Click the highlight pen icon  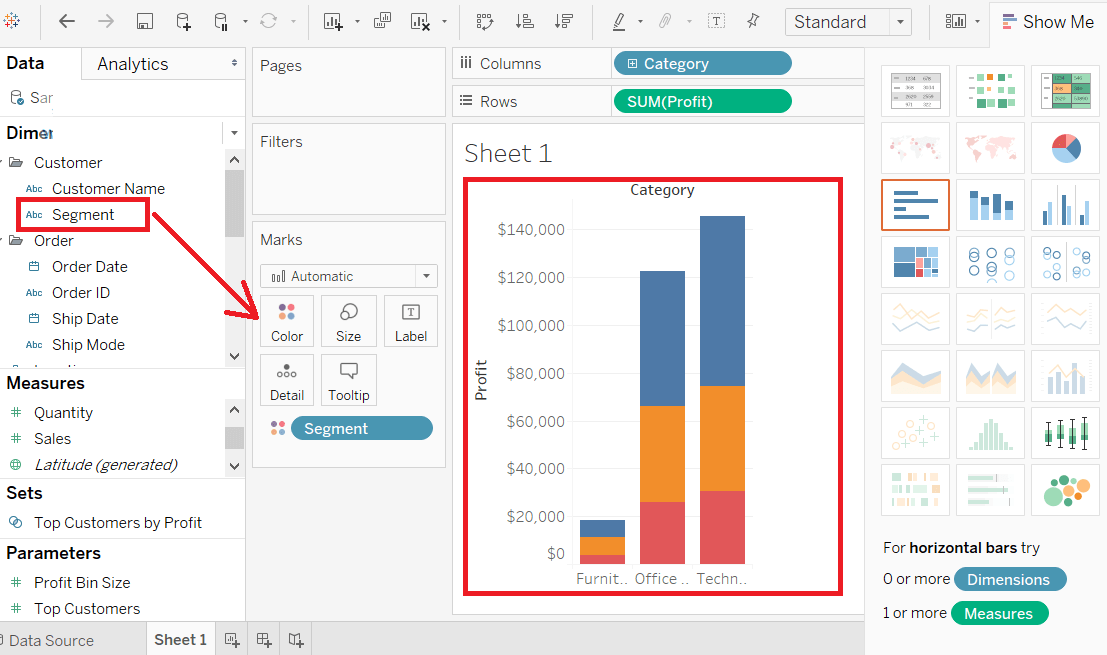point(619,22)
